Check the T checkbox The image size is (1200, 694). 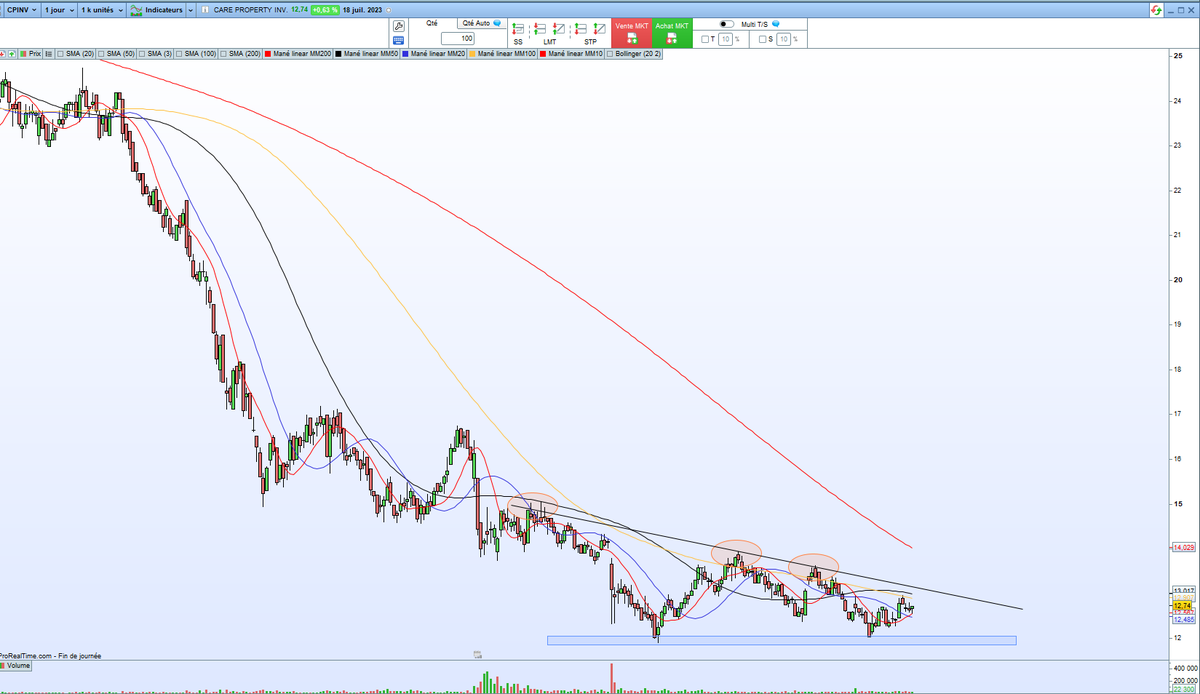click(705, 39)
